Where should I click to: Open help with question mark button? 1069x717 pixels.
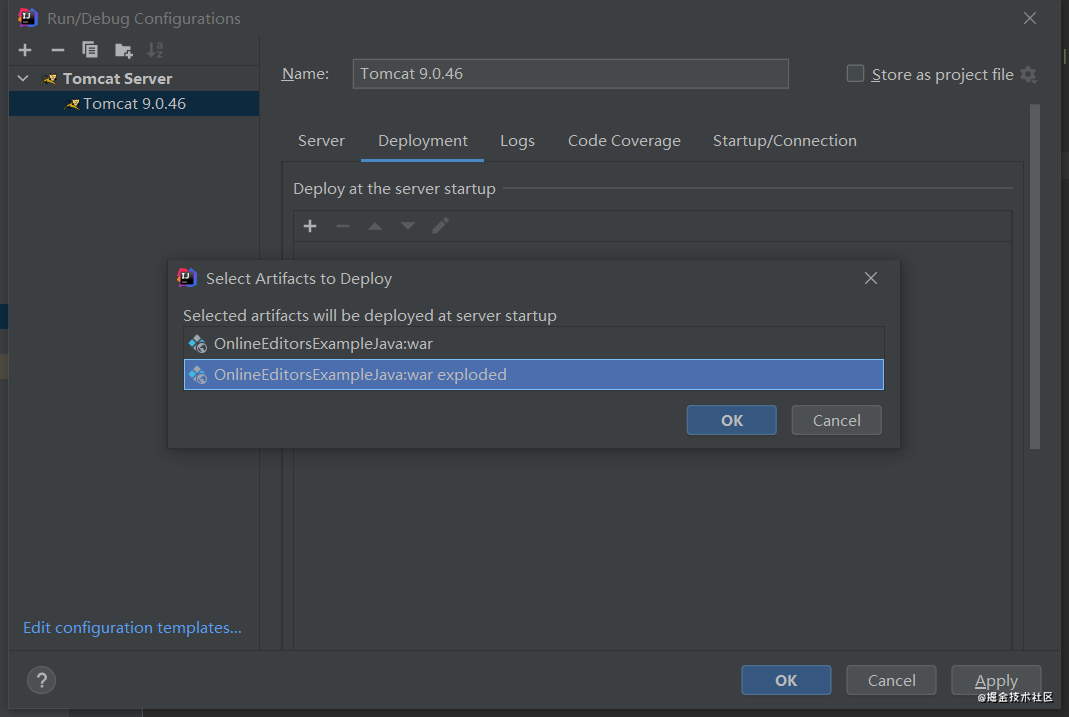pos(42,680)
